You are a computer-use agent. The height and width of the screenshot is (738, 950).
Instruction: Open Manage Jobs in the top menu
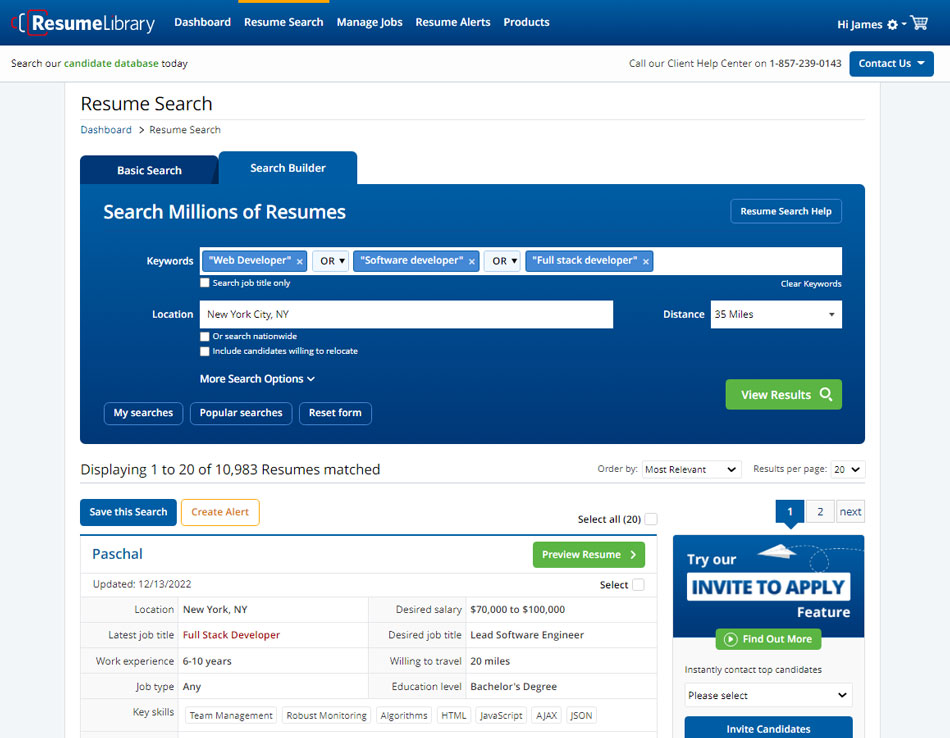pyautogui.click(x=369, y=22)
